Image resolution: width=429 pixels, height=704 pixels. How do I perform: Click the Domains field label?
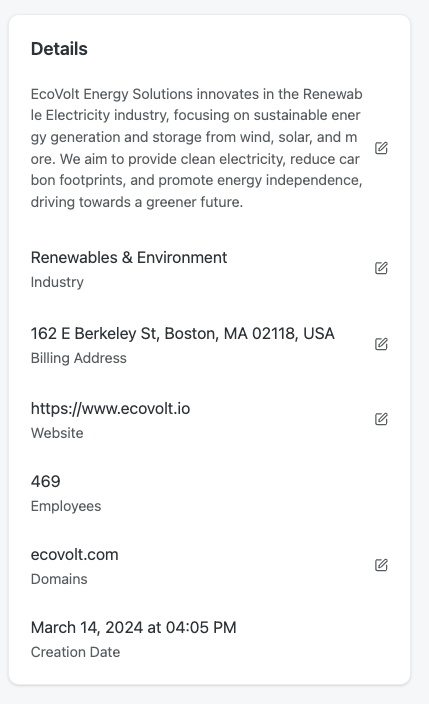point(59,579)
